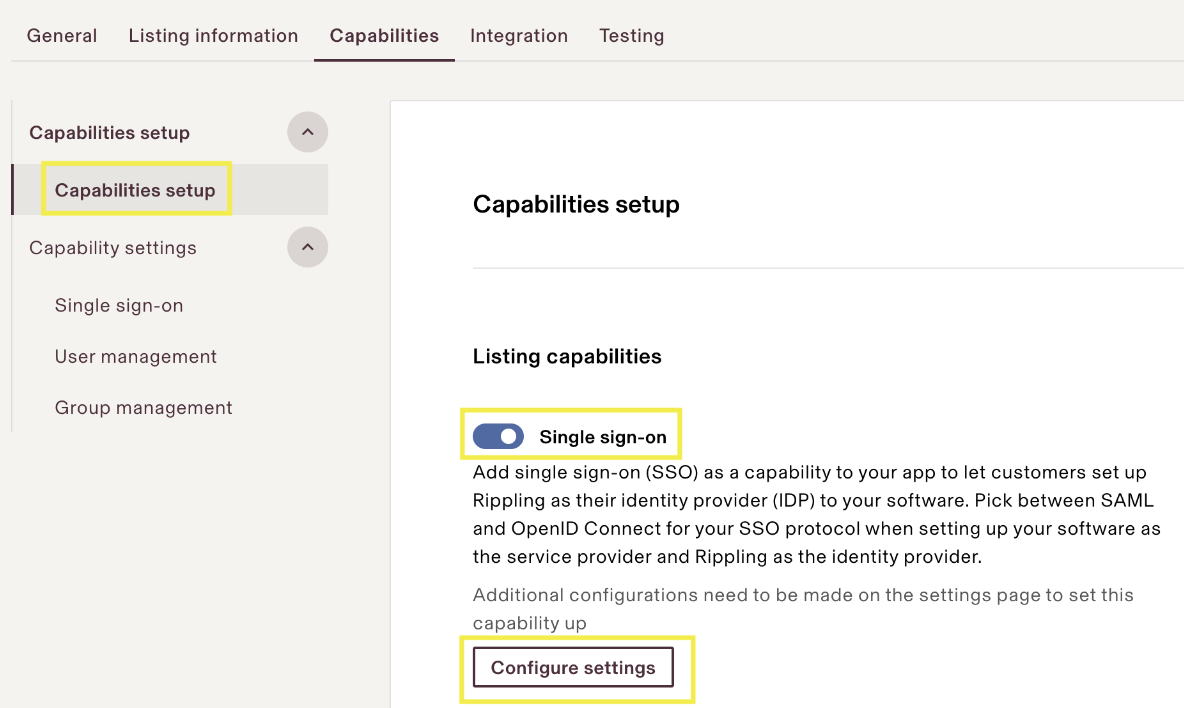Click the Configure settings button
This screenshot has width=1184, height=708.
pyautogui.click(x=573, y=668)
